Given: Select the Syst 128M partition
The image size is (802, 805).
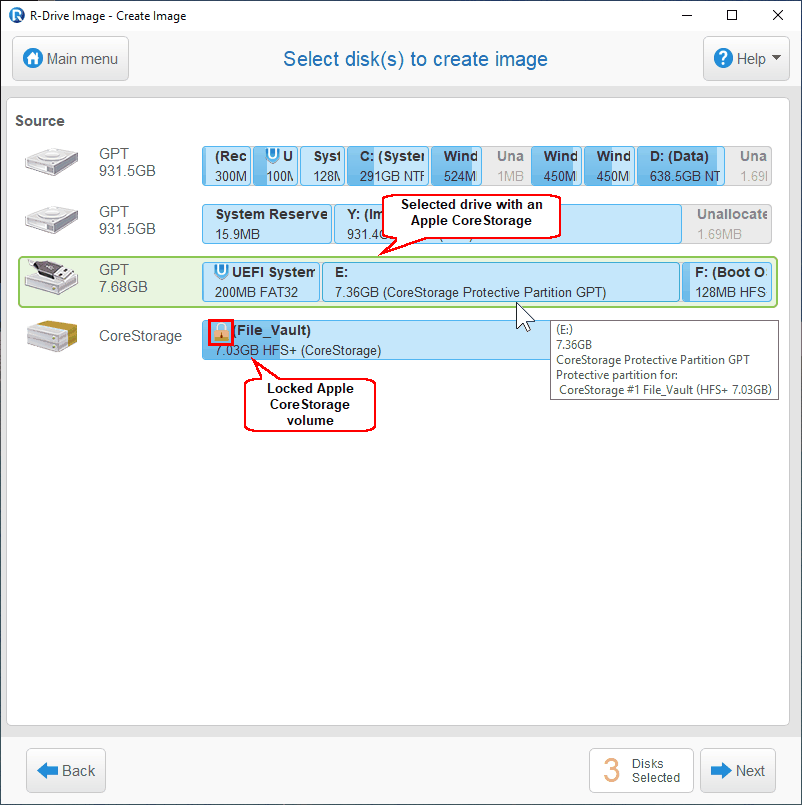Looking at the screenshot, I should [x=322, y=166].
